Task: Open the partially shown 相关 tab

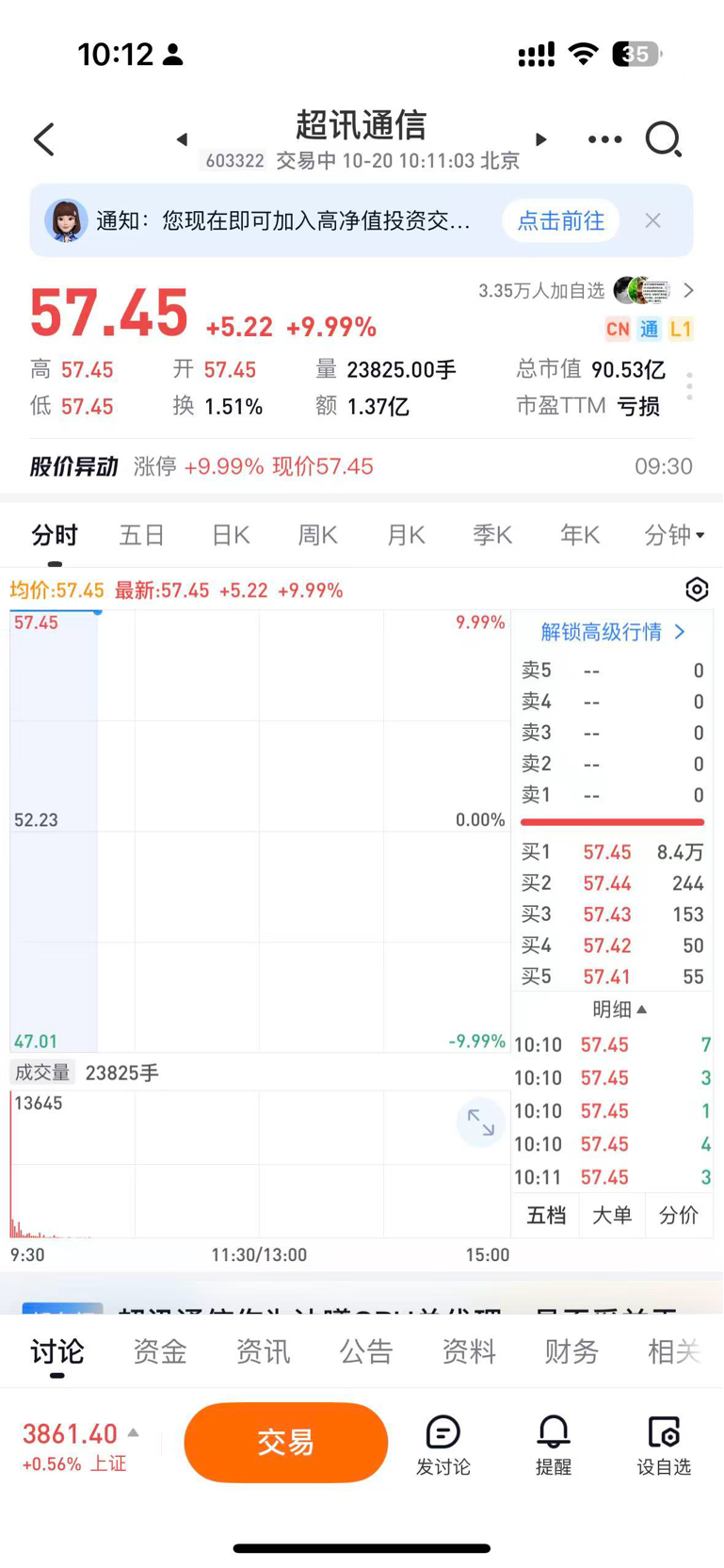Action: [x=674, y=1351]
